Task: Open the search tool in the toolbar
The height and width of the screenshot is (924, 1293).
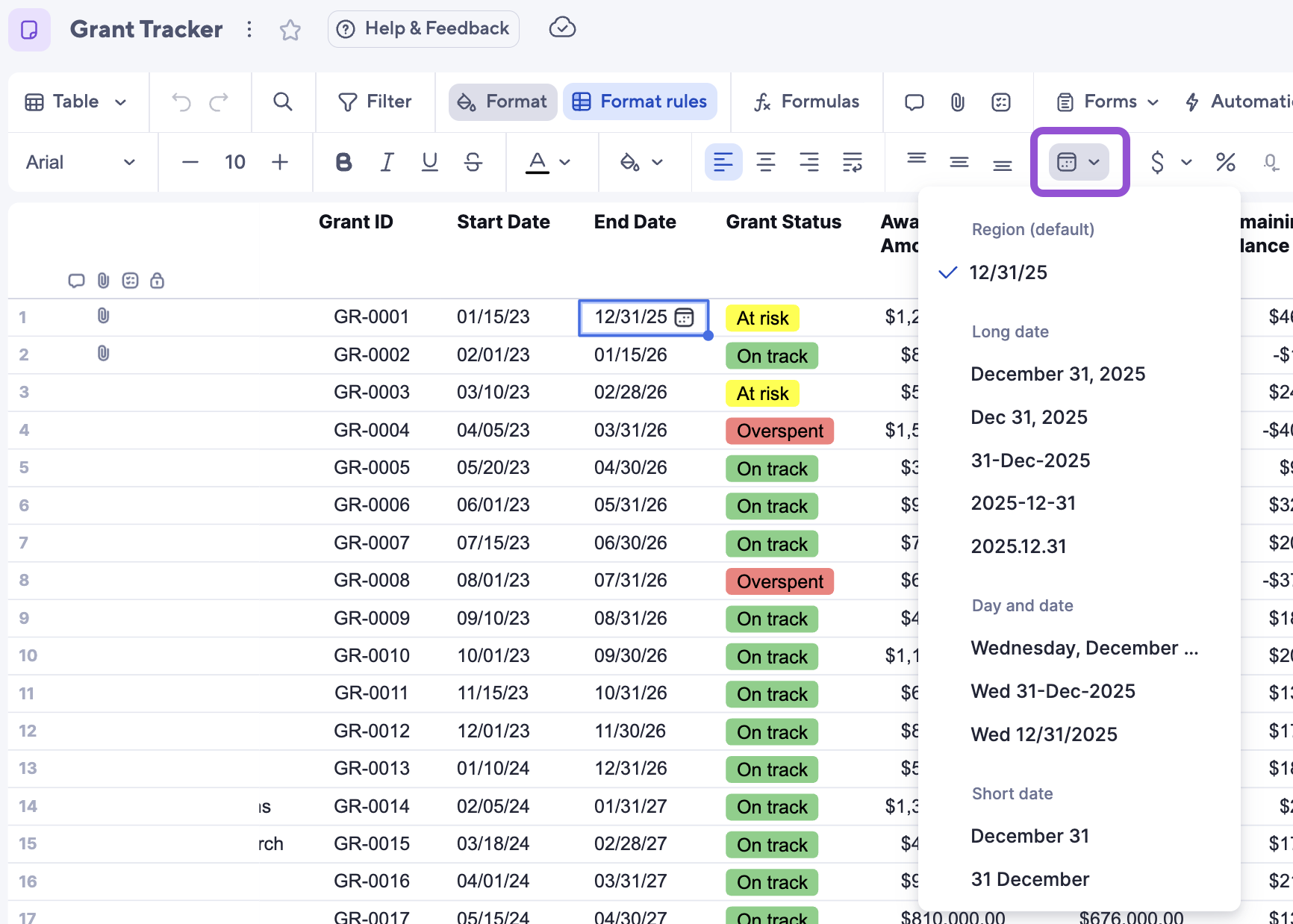Action: 282,102
